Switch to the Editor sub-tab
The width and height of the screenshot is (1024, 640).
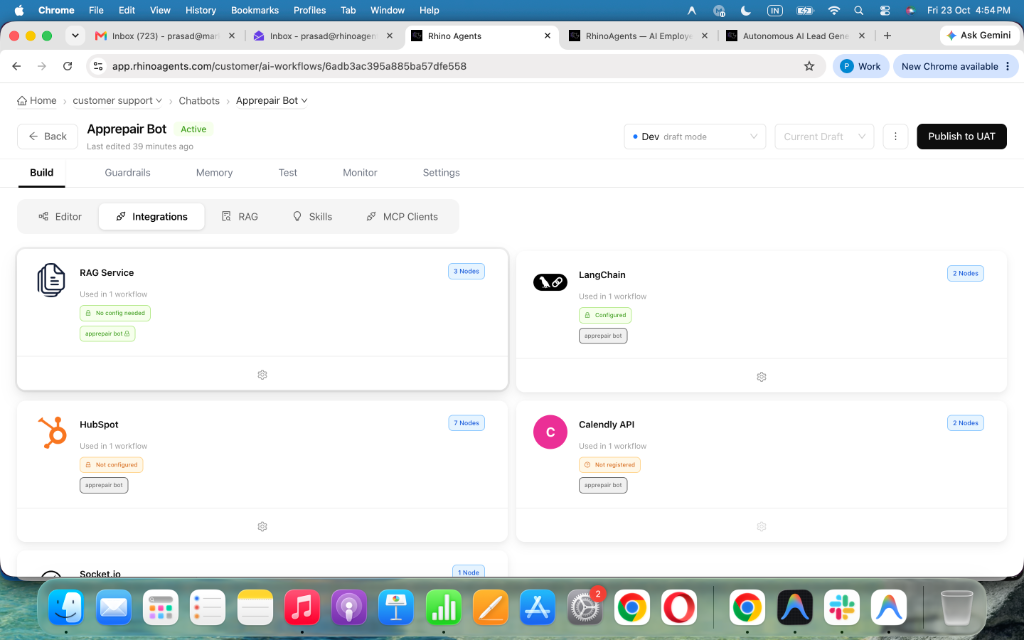(59, 216)
